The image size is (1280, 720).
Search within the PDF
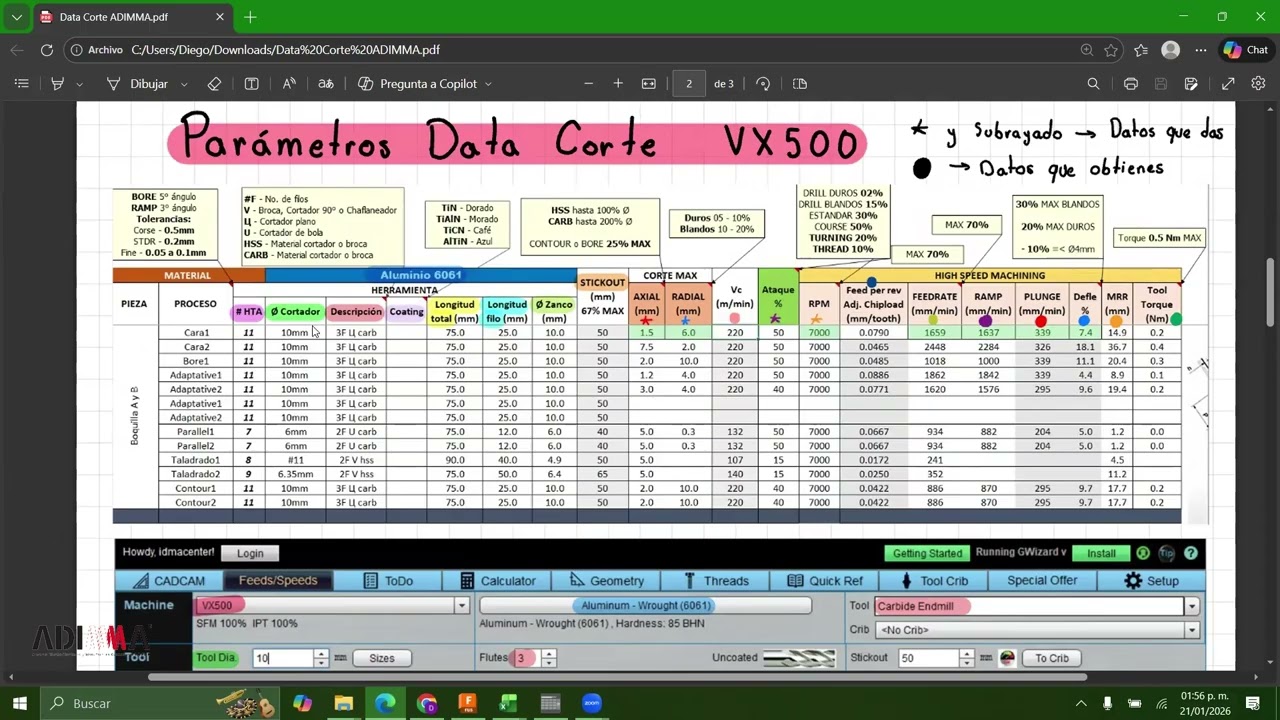[x=1093, y=84]
